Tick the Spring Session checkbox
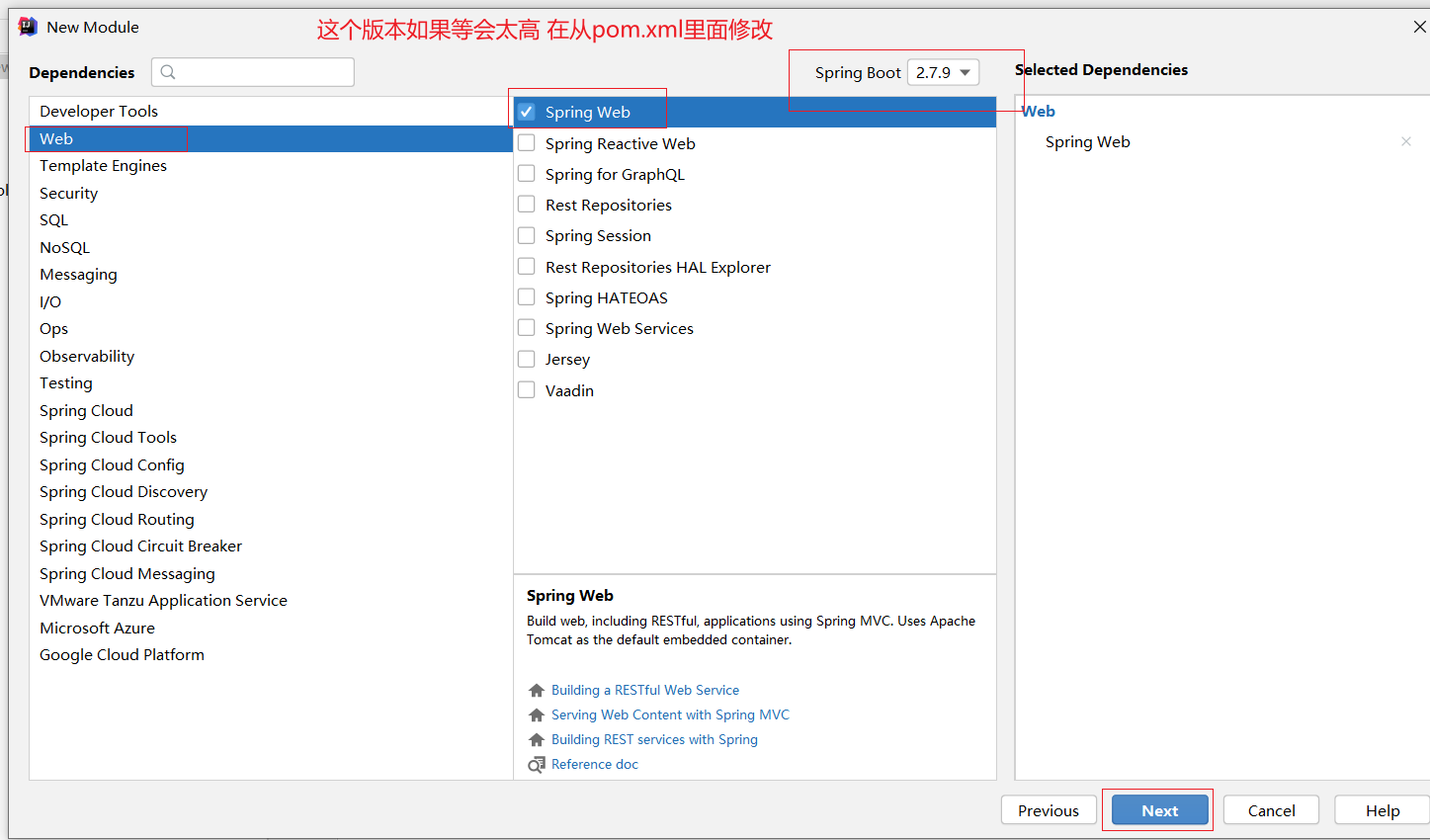The image size is (1430, 840). click(x=527, y=235)
